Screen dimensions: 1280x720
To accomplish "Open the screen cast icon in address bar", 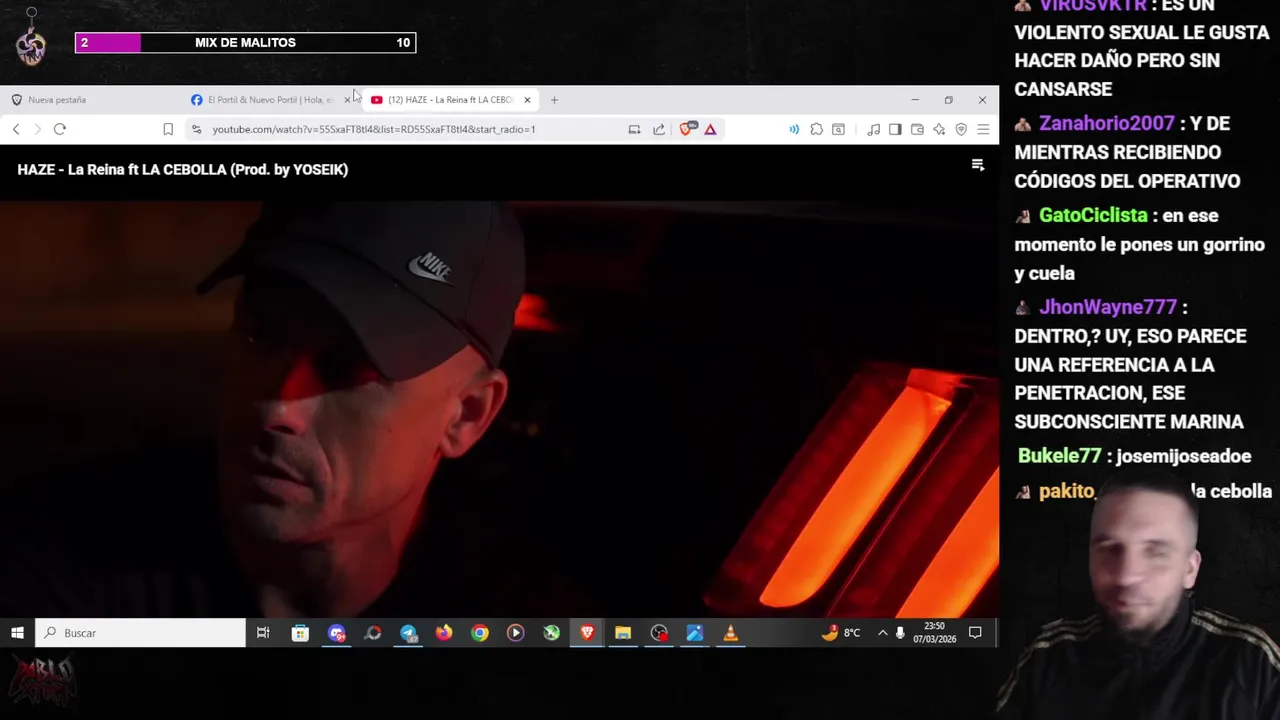I will pyautogui.click(x=634, y=129).
